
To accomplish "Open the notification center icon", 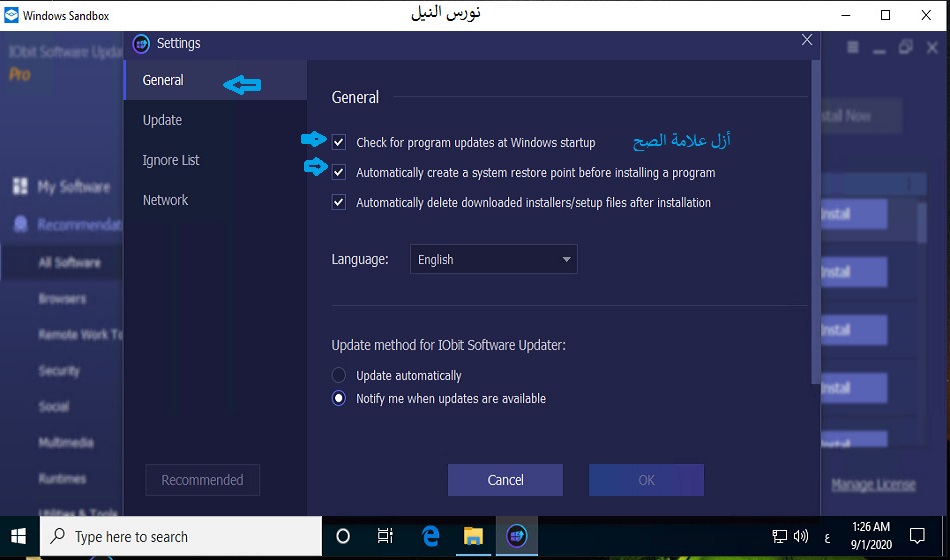I will tap(917, 536).
